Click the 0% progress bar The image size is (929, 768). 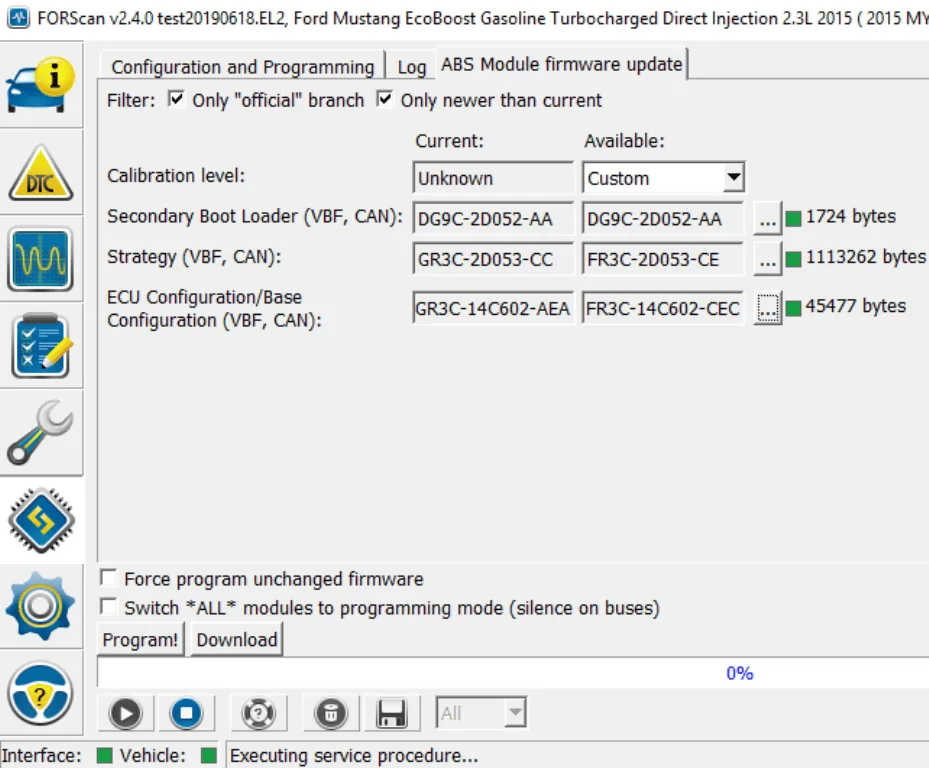tap(513, 673)
